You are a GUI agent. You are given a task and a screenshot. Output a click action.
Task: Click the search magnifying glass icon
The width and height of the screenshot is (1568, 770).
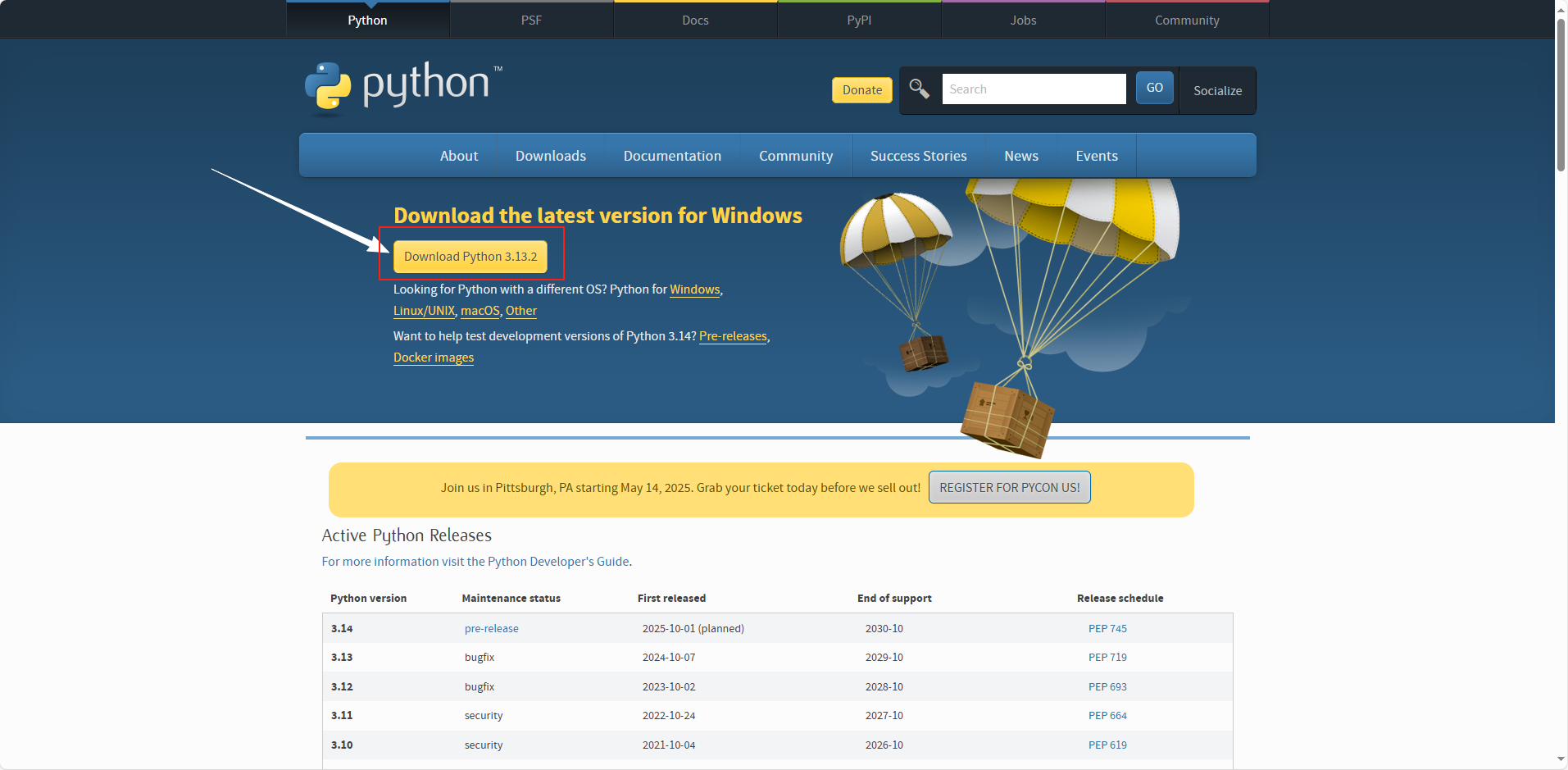(x=919, y=89)
